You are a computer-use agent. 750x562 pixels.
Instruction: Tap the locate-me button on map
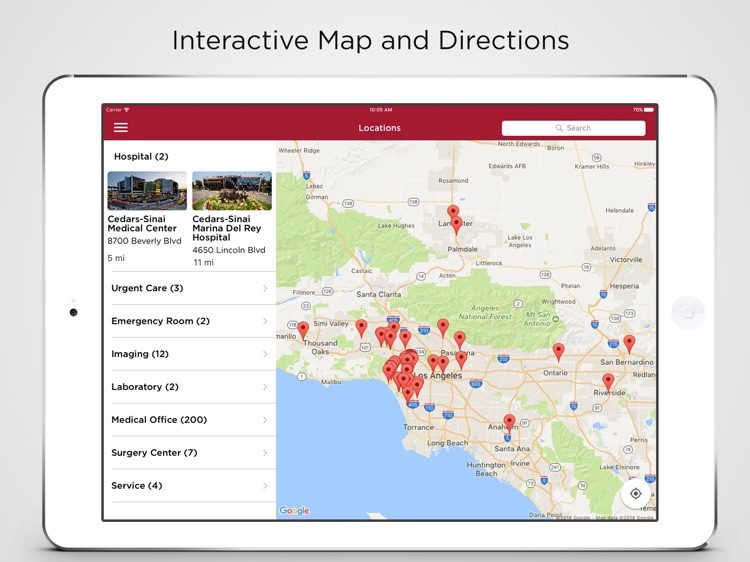pos(635,494)
